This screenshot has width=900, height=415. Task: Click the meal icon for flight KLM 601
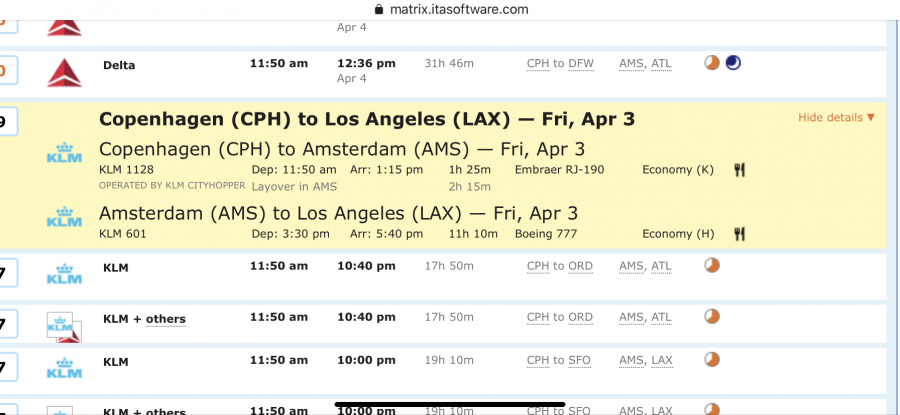[739, 234]
